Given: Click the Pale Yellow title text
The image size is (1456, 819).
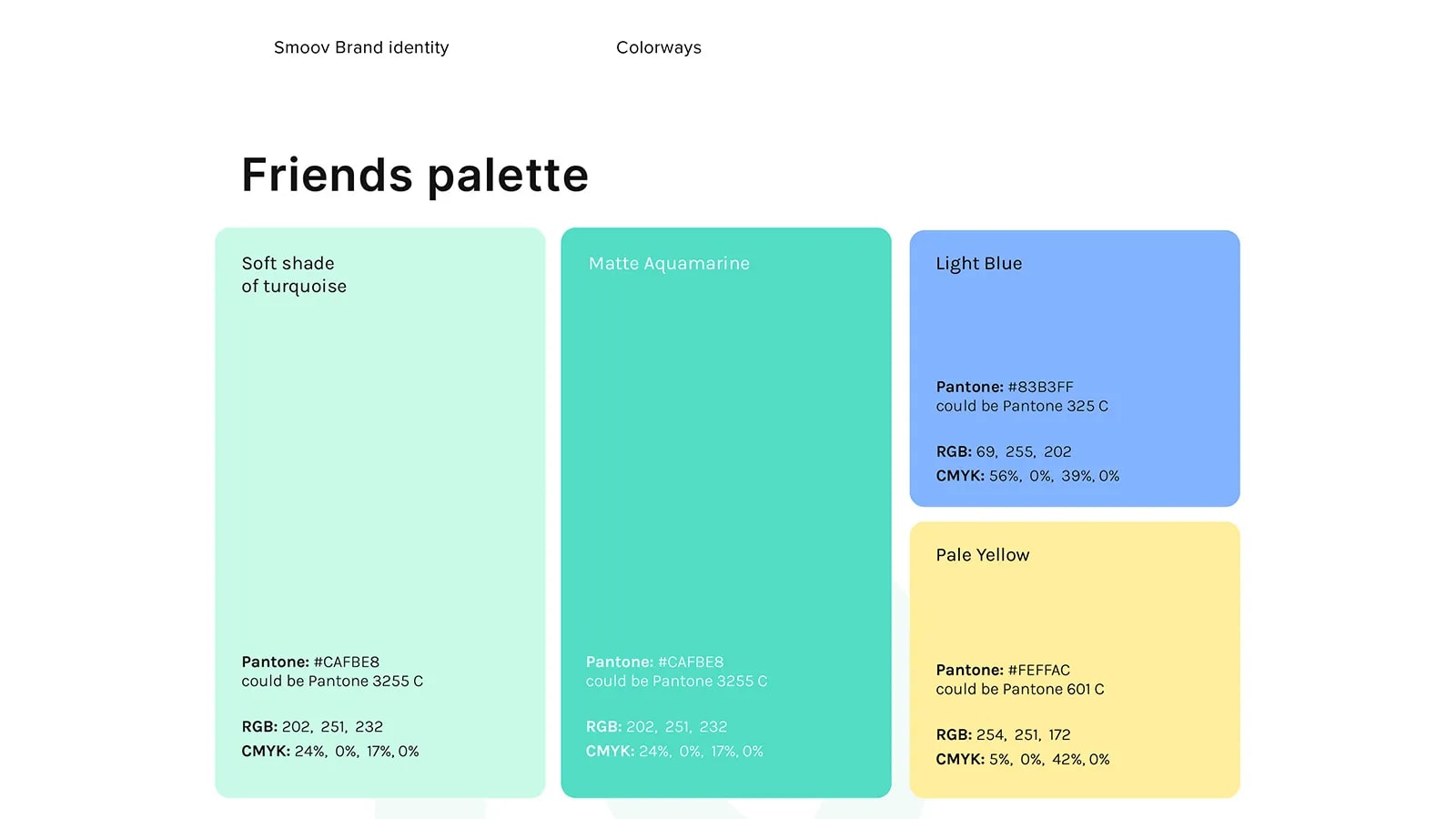Looking at the screenshot, I should point(983,555).
